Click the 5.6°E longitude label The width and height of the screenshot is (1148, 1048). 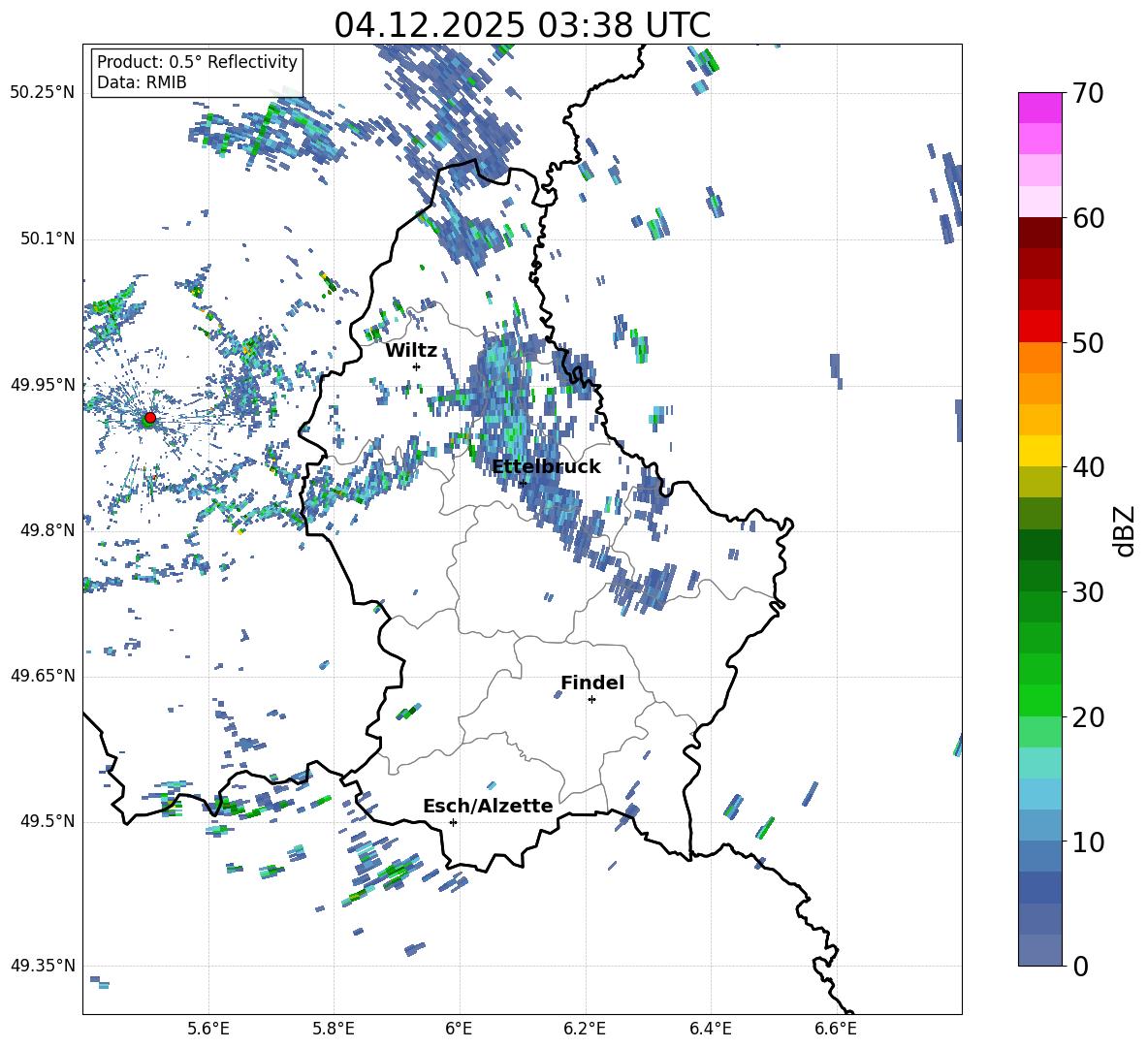click(x=207, y=1029)
